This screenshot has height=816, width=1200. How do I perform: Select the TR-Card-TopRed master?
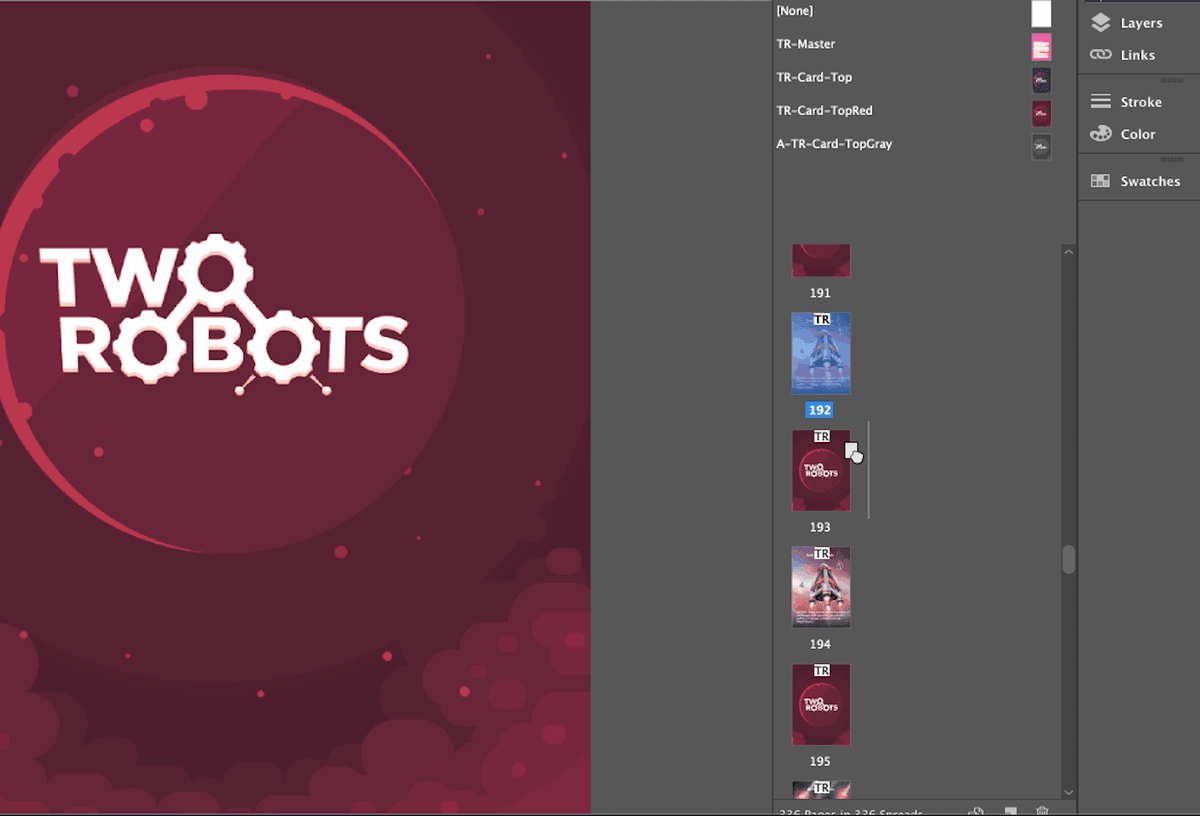(x=824, y=110)
